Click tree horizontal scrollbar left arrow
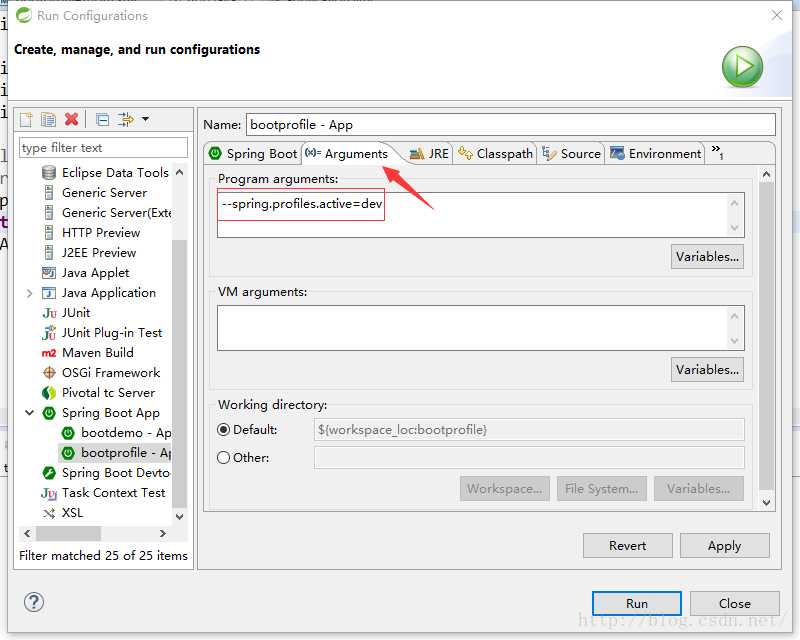 pos(27,533)
